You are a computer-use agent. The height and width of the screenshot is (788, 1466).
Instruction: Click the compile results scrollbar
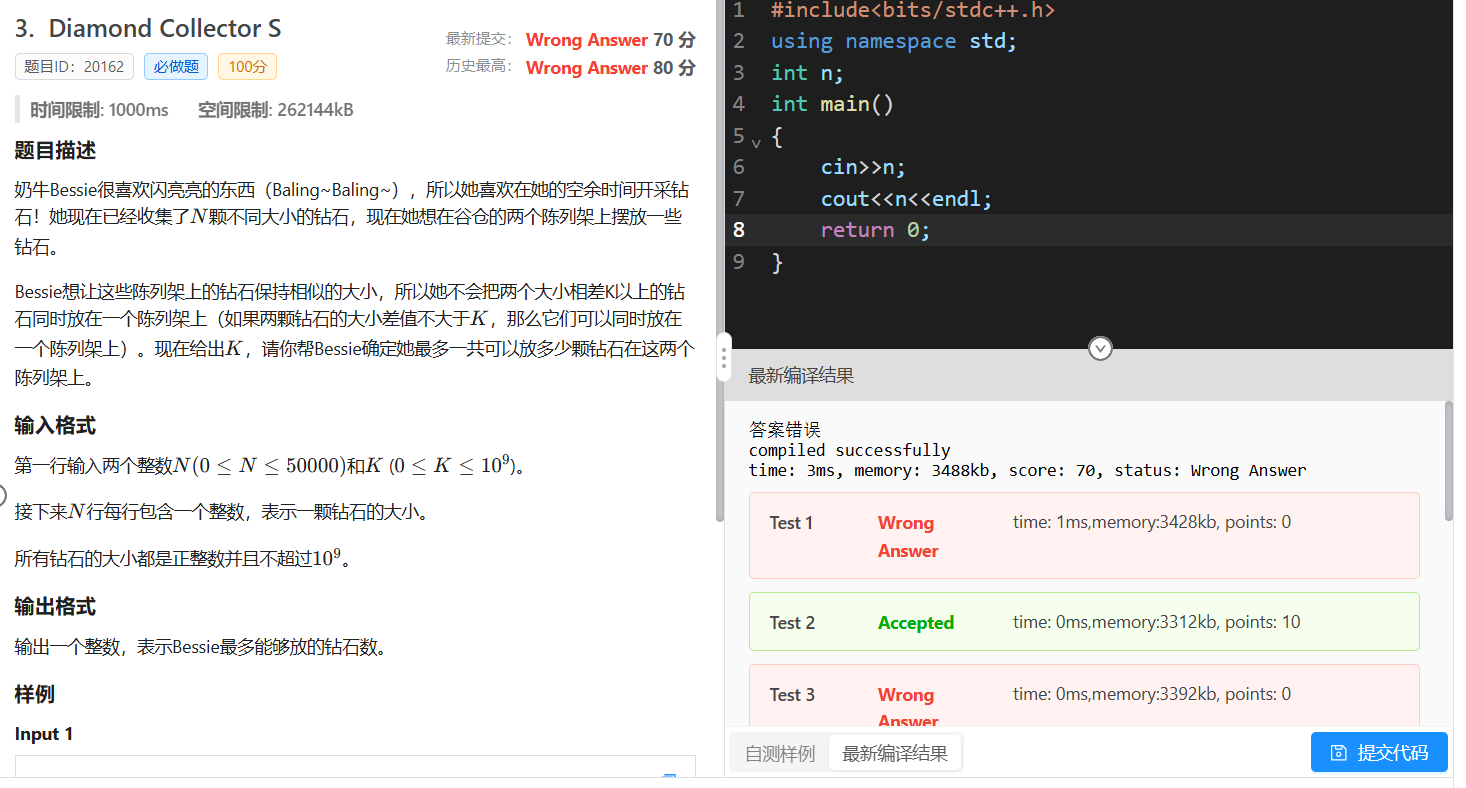[x=1449, y=460]
